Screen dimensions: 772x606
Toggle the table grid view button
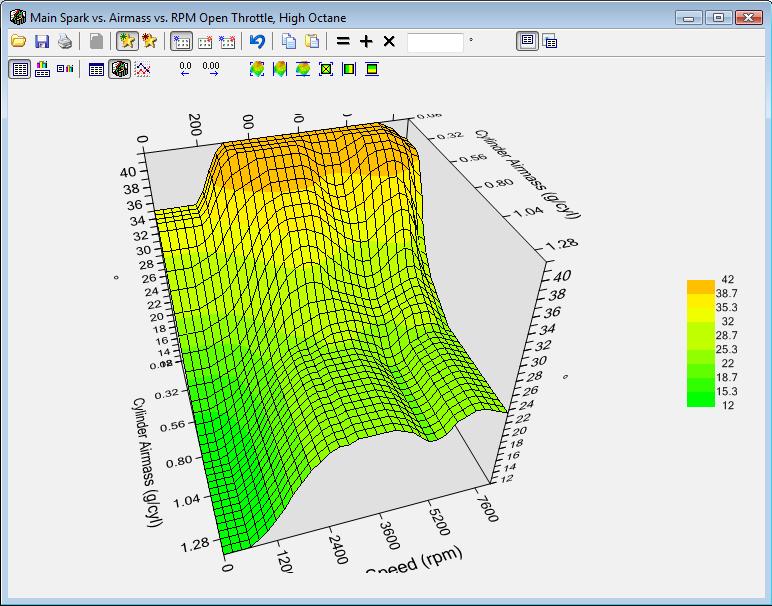pyautogui.click(x=96, y=69)
